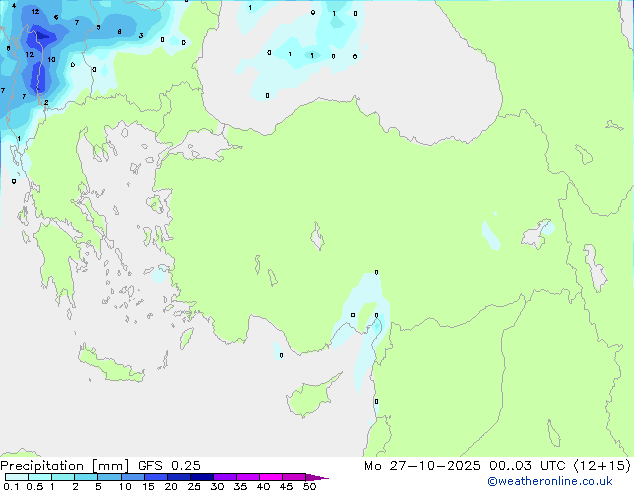634x490 pixels.
Task: Click the above-50 mm arrow tip of legend
Action: 317,477
